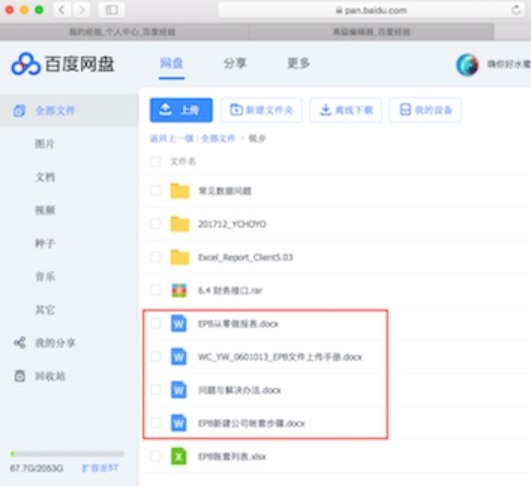Check the box for Excel_Report_Client5.03 folder
Viewport: 531px width, 486px height.
pos(155,257)
